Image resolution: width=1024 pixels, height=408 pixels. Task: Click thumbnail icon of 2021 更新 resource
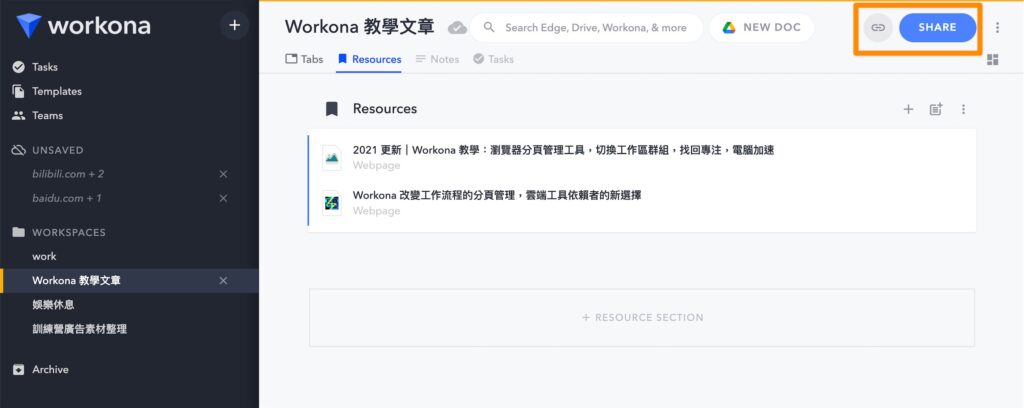(332, 157)
